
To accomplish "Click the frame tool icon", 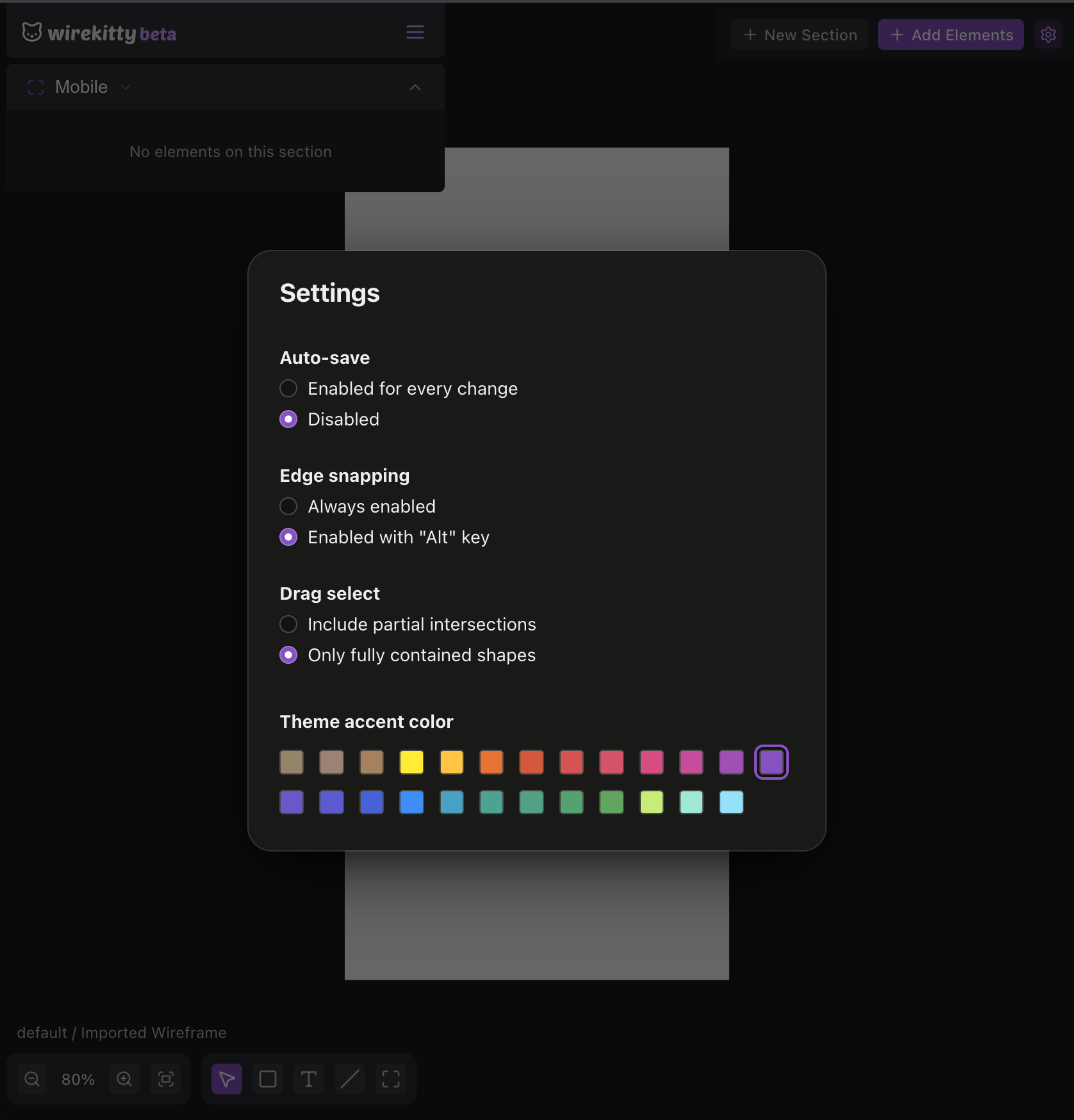I will click(391, 1079).
